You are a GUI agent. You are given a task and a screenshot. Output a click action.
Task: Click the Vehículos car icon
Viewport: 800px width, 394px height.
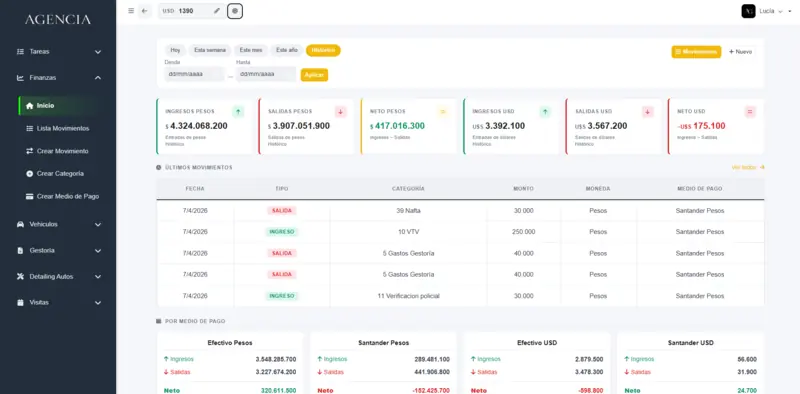[20, 225]
